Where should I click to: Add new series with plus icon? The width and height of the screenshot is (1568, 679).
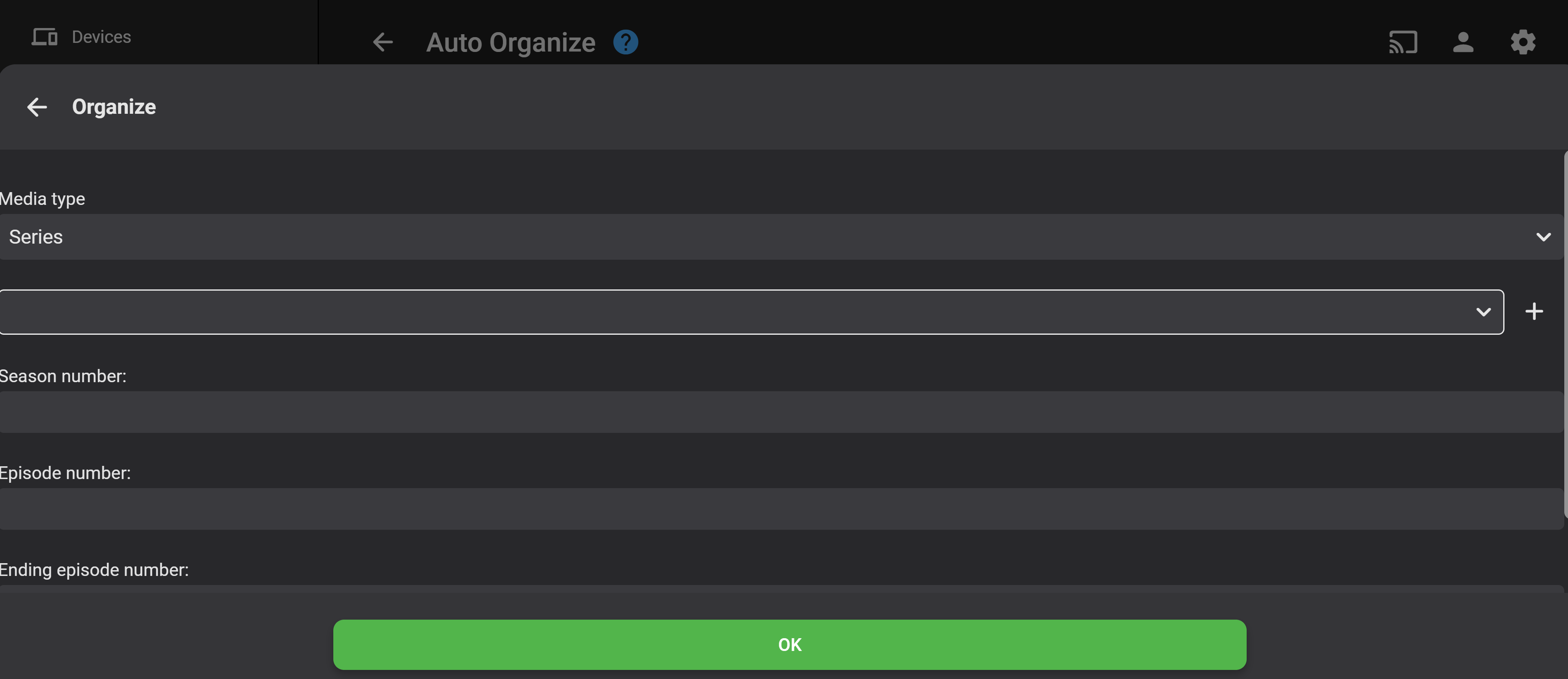pyautogui.click(x=1534, y=312)
